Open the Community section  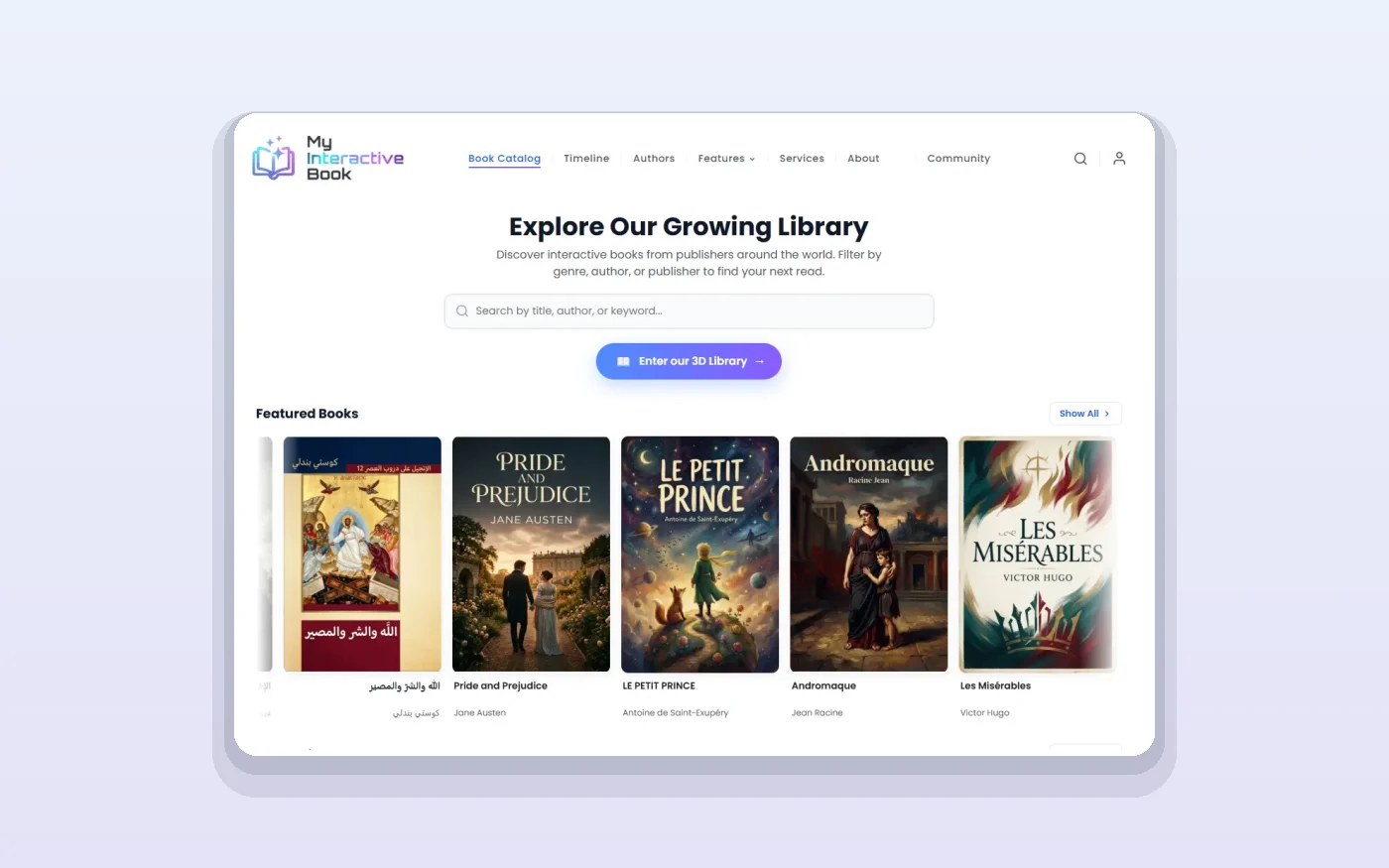click(x=958, y=159)
